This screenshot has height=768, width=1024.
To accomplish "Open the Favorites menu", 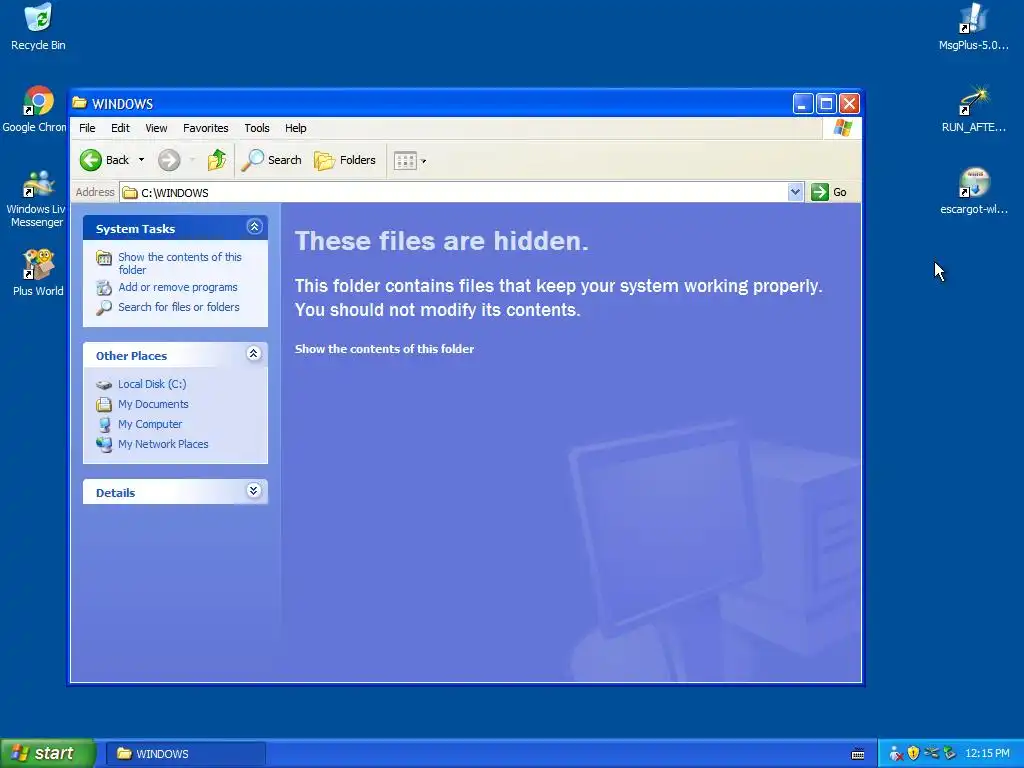I will point(206,128).
